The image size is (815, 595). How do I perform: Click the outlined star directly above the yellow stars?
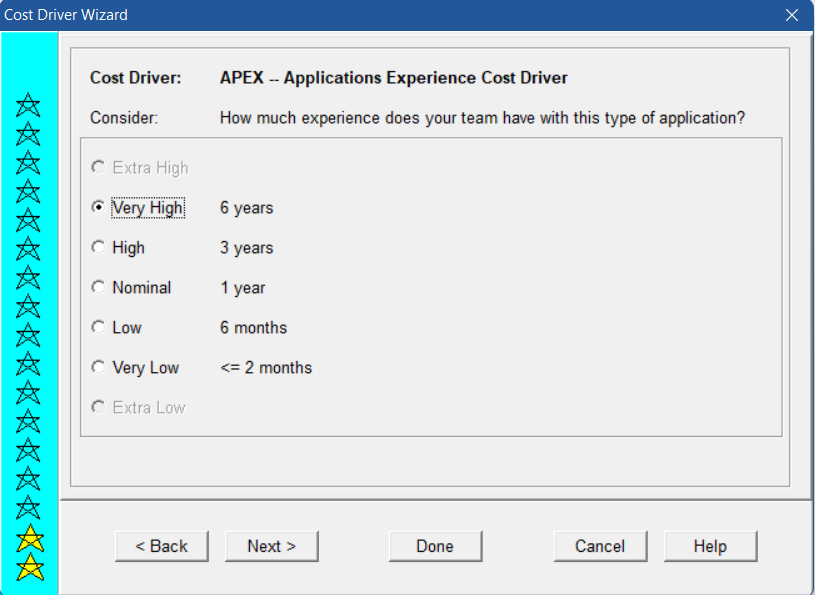(28, 508)
